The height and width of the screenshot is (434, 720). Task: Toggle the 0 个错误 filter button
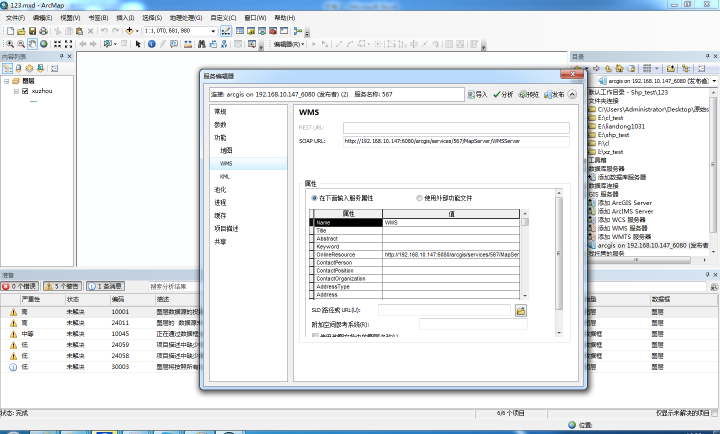[20, 286]
